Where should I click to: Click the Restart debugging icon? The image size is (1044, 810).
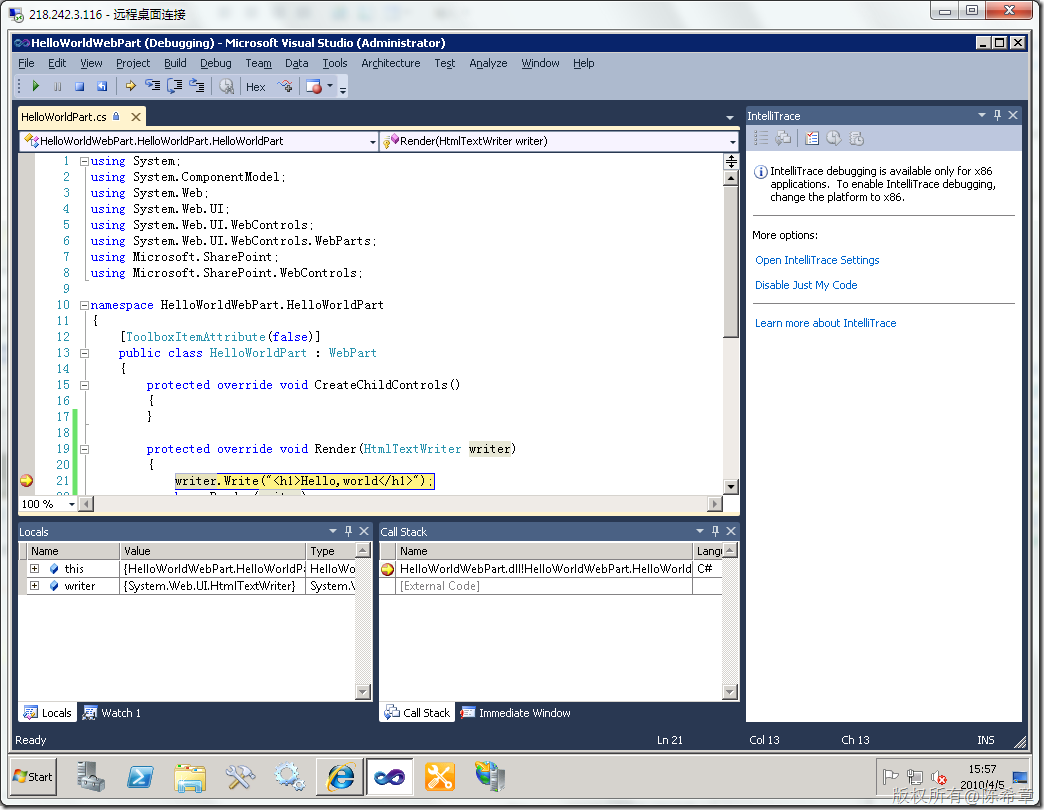point(101,87)
